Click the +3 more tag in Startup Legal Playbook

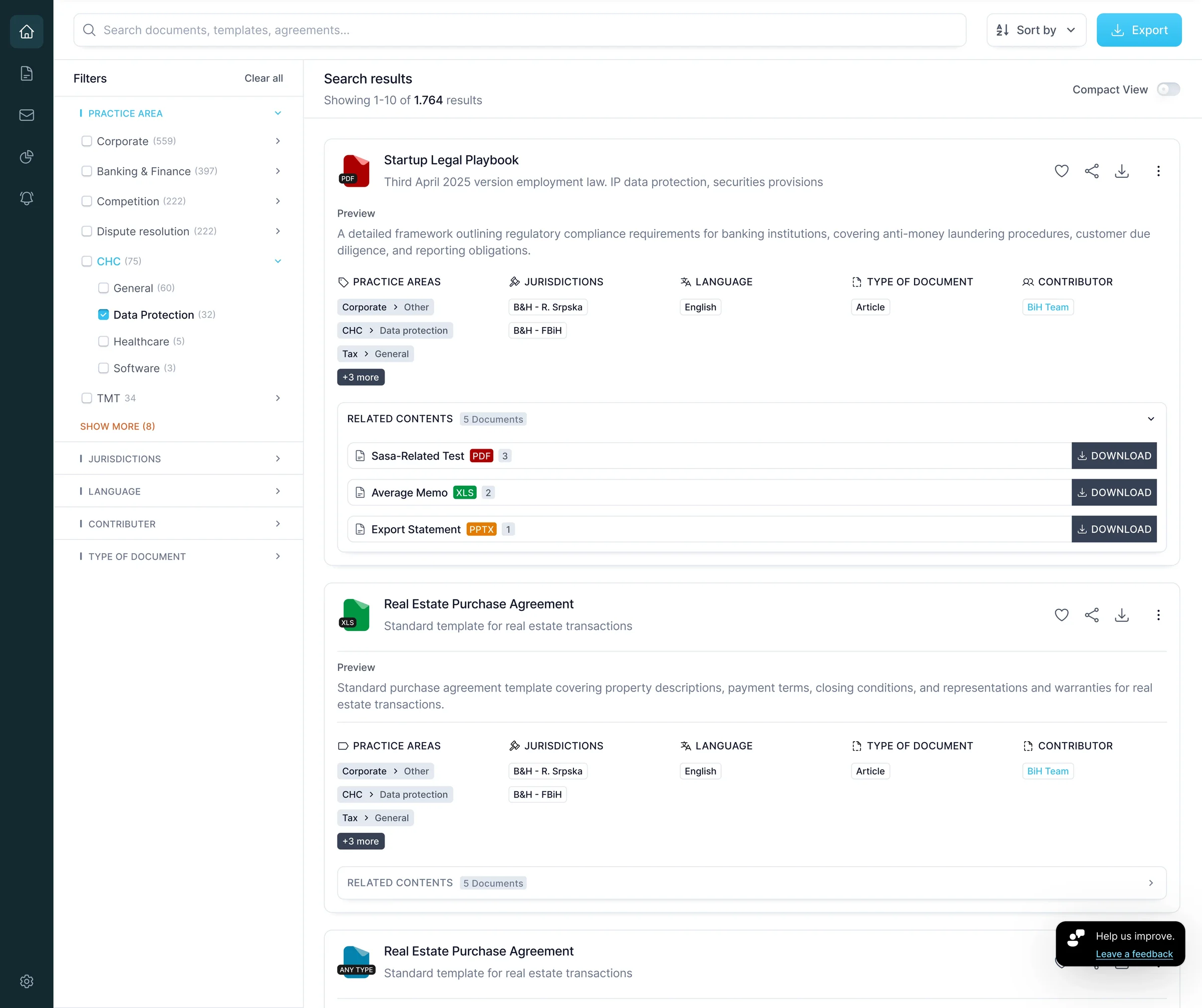[x=361, y=377]
